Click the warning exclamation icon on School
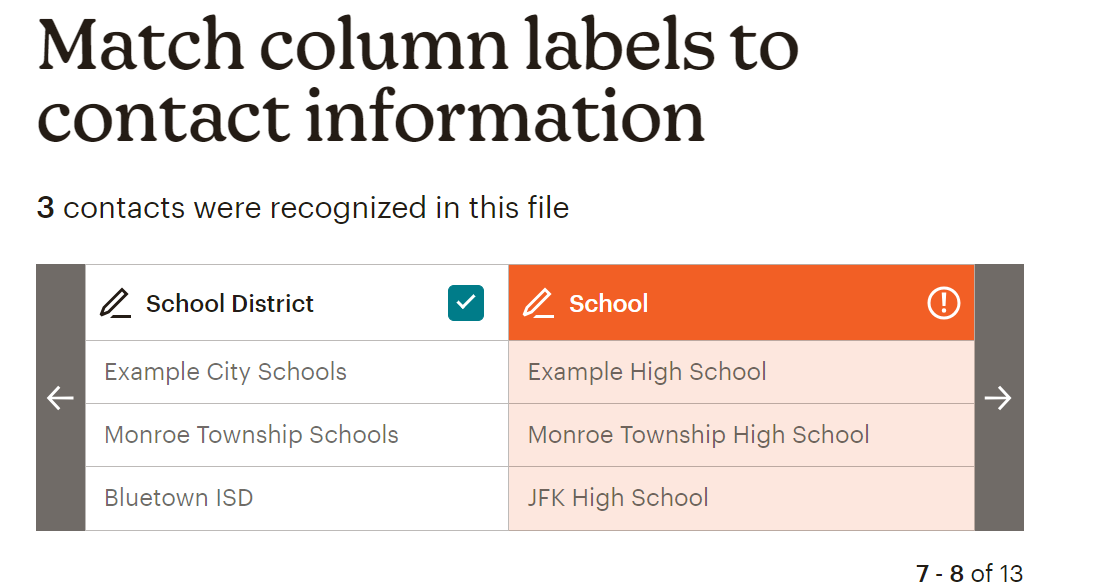Image resolution: width=1097 pixels, height=588 pixels. (943, 303)
